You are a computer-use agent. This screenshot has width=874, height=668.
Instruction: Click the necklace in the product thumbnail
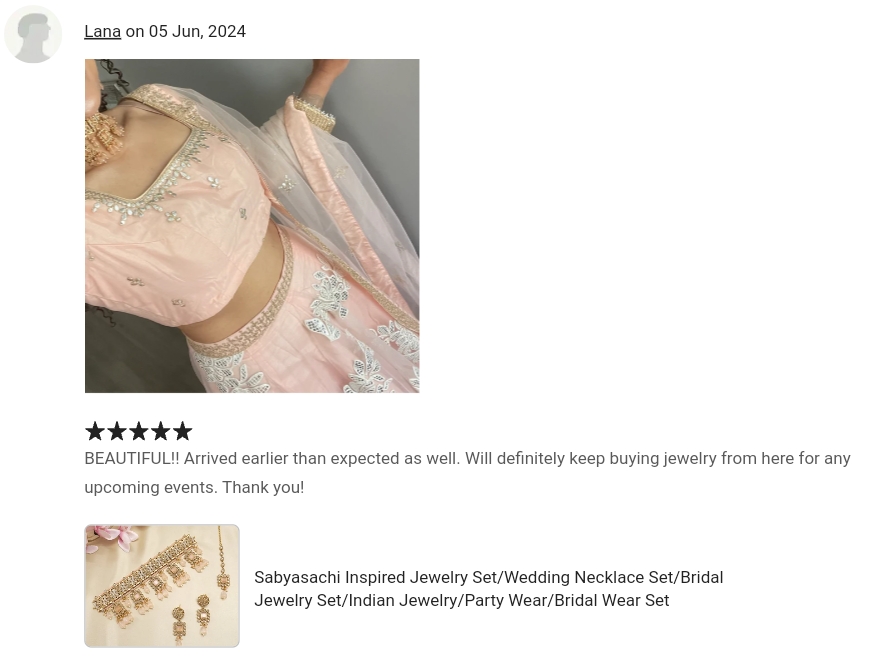pyautogui.click(x=149, y=578)
